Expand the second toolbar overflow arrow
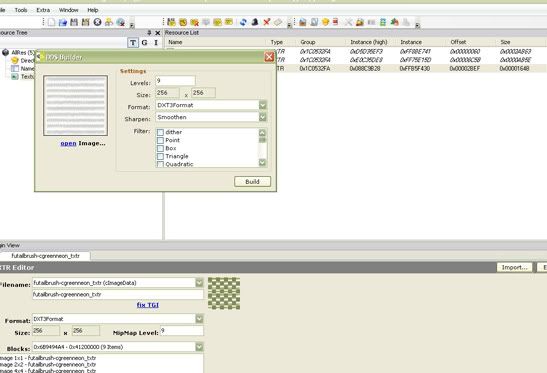The image size is (547, 373). click(290, 25)
